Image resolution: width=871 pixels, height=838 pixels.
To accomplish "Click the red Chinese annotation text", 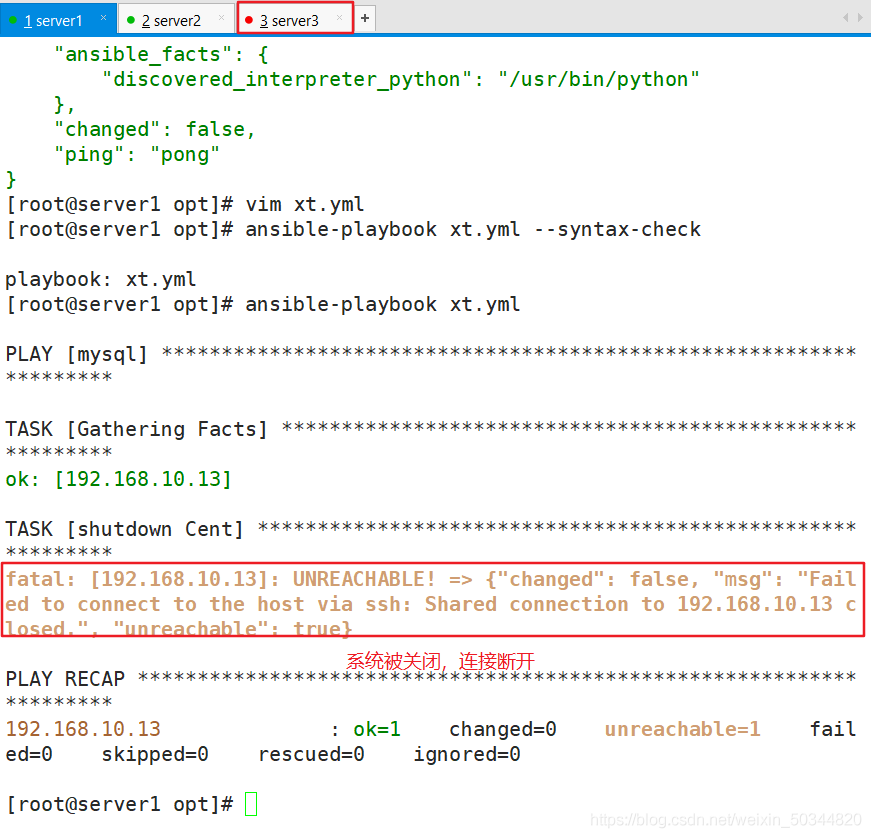I will (x=440, y=661).
